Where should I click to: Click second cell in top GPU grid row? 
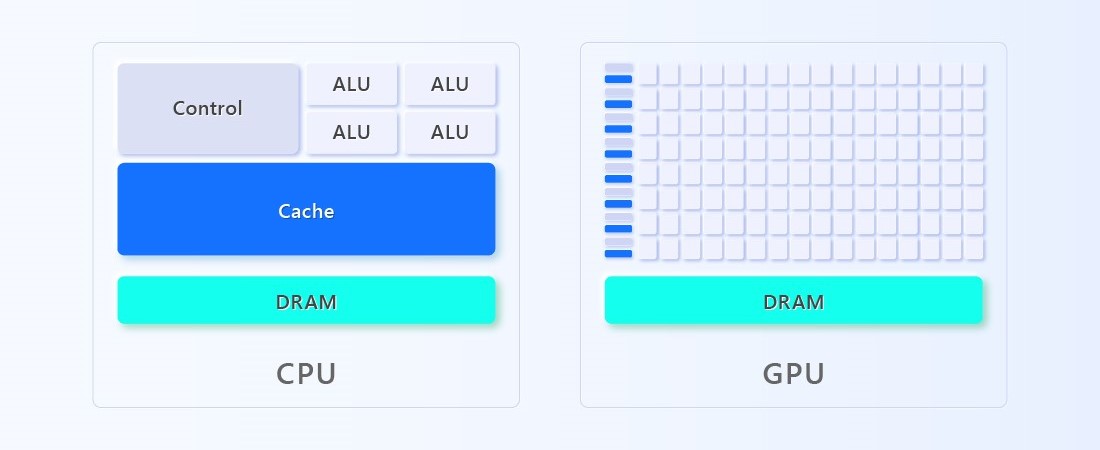point(670,75)
